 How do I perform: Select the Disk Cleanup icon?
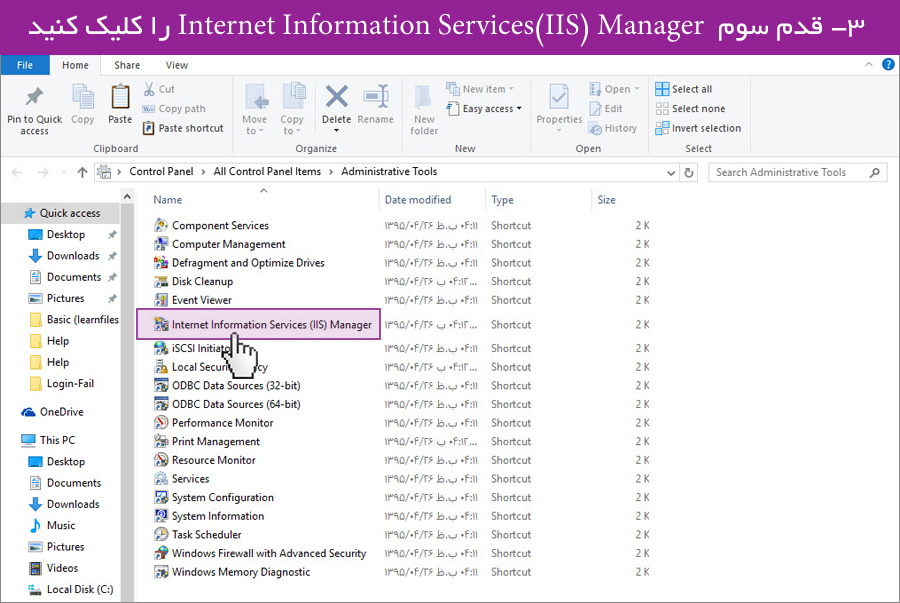click(x=161, y=281)
